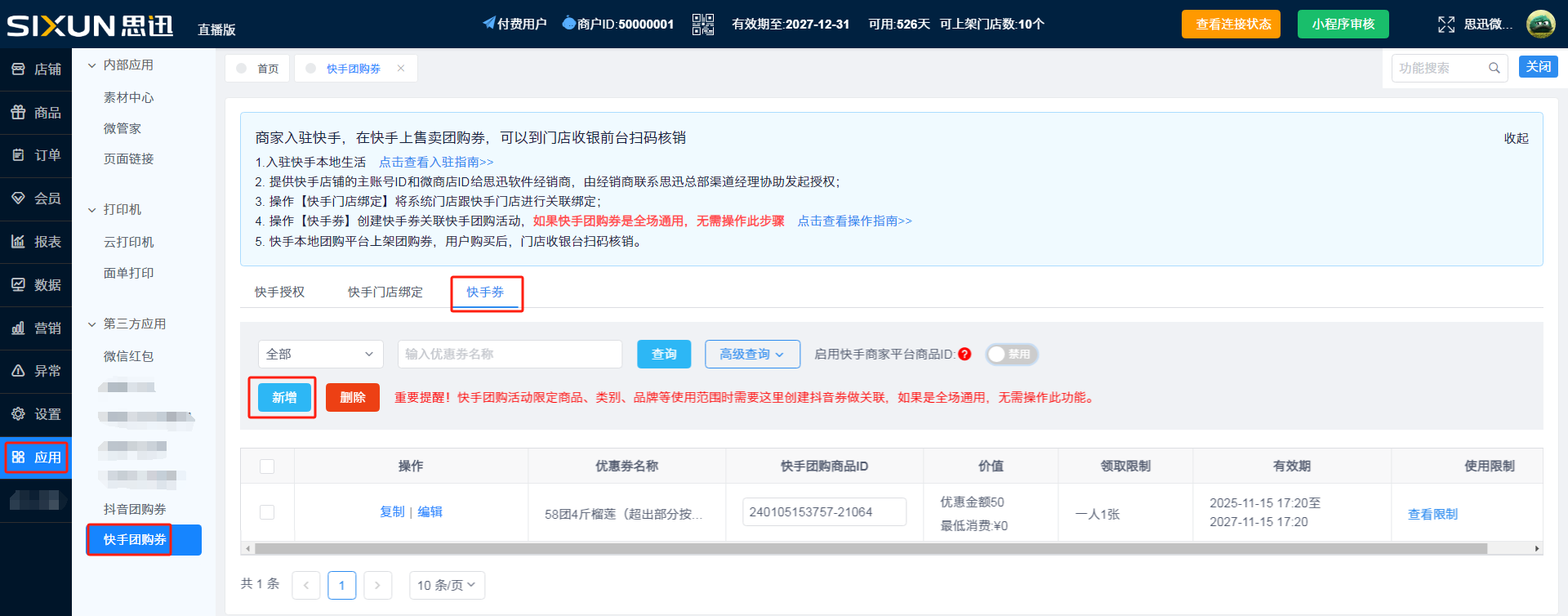
Task: Switch to the 首页 tab
Action: coord(257,69)
